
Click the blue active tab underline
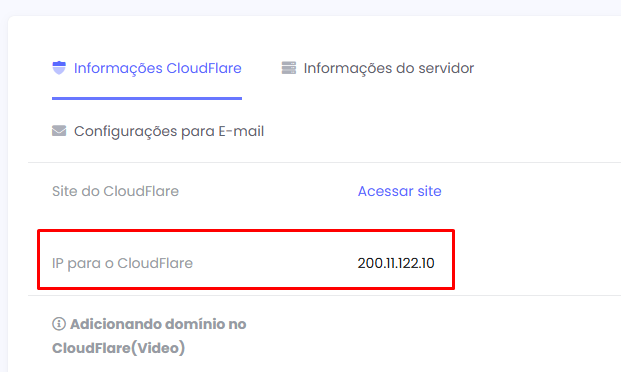(147, 98)
